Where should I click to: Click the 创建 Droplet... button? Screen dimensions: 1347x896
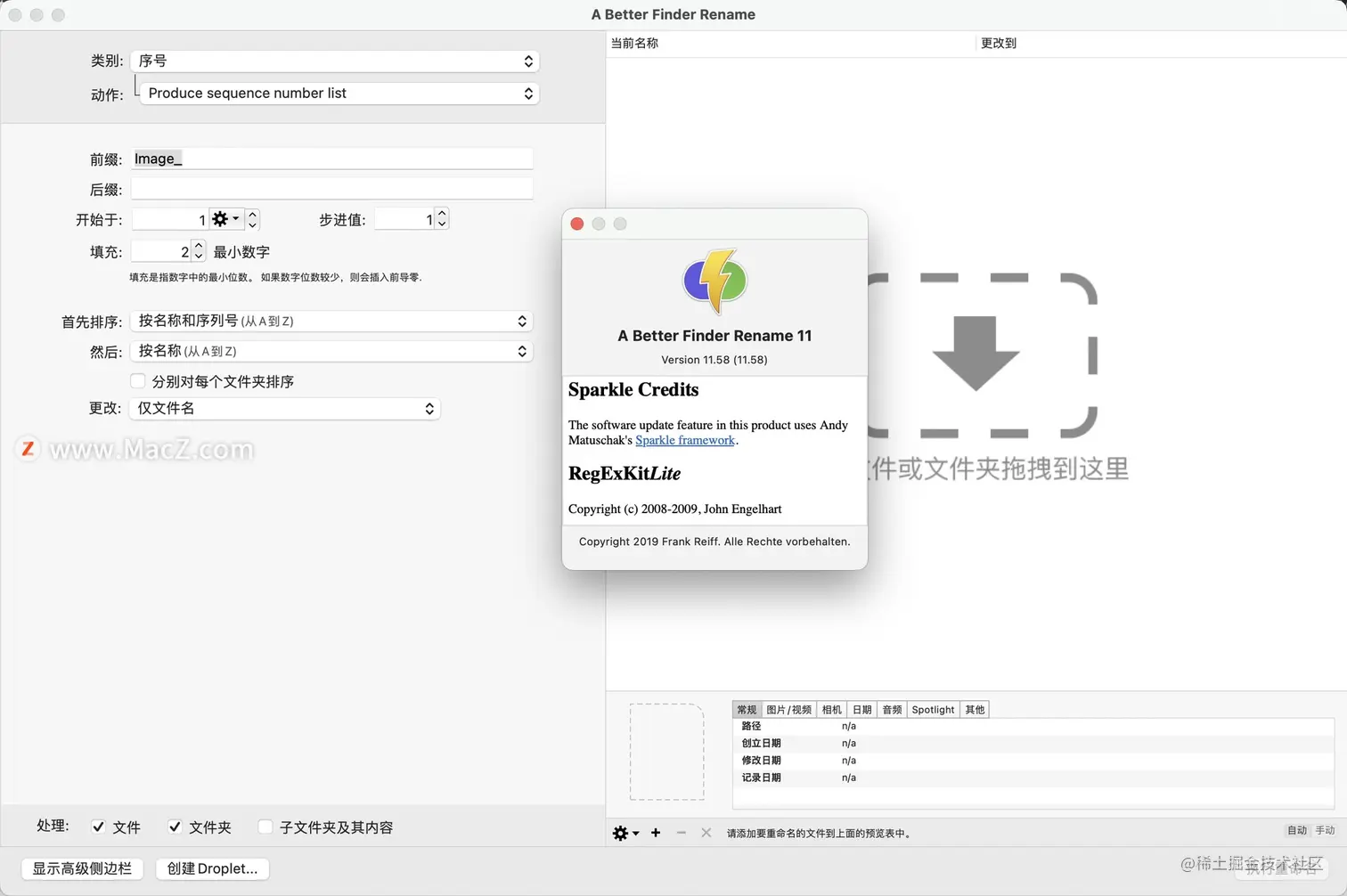tap(212, 868)
